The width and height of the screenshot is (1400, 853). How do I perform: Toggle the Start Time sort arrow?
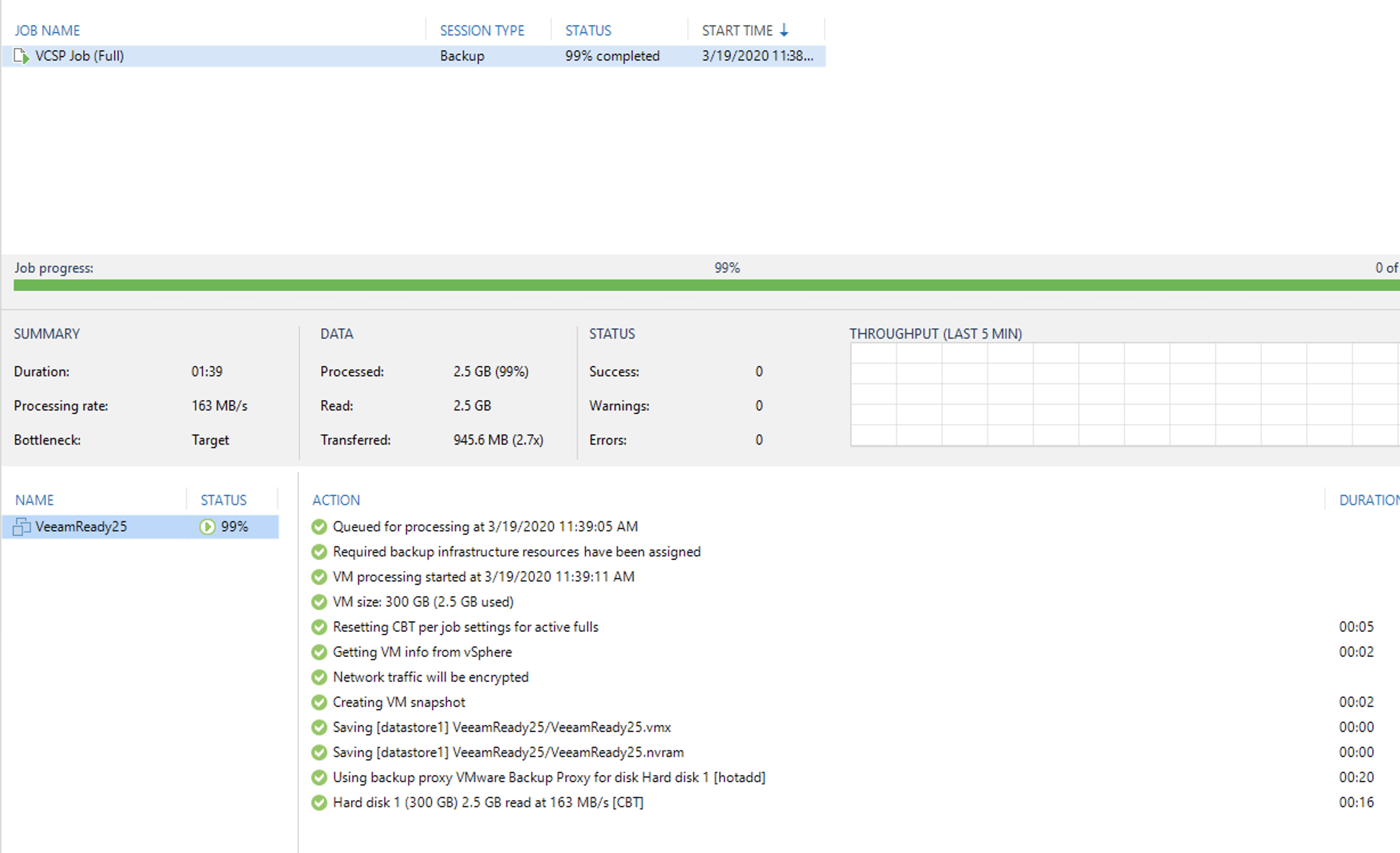[784, 30]
